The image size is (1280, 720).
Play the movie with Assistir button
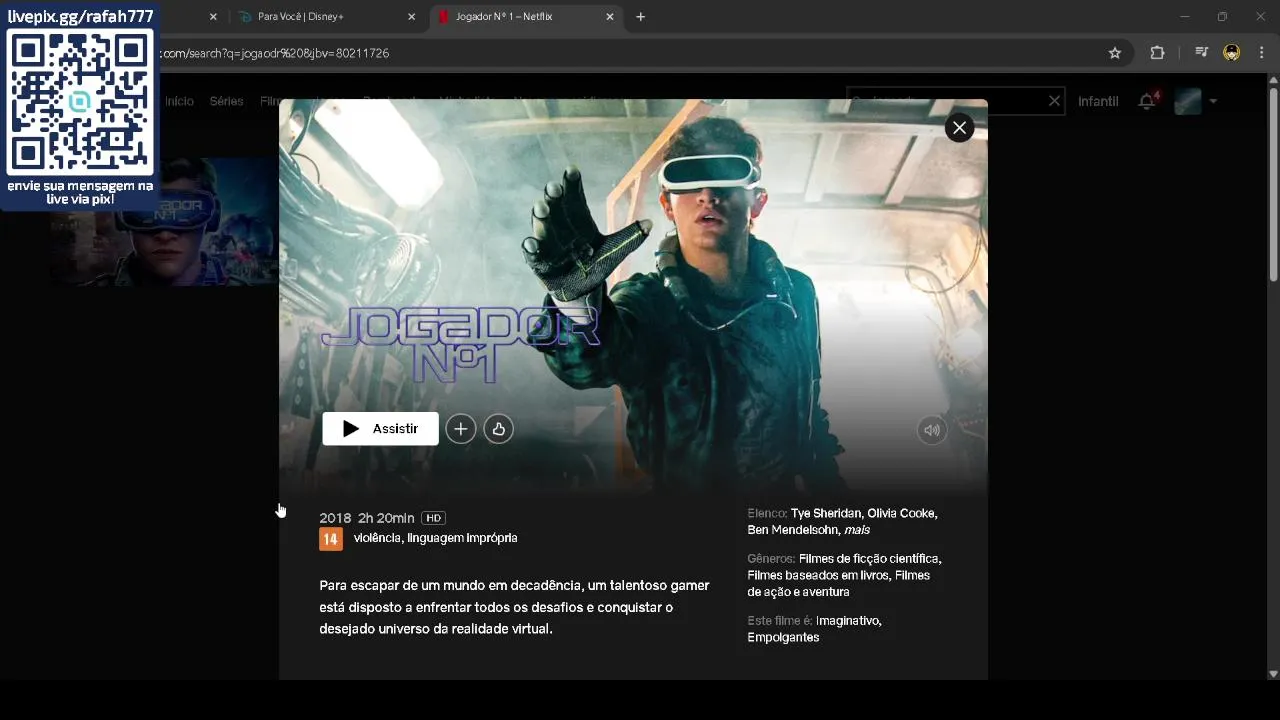380,428
